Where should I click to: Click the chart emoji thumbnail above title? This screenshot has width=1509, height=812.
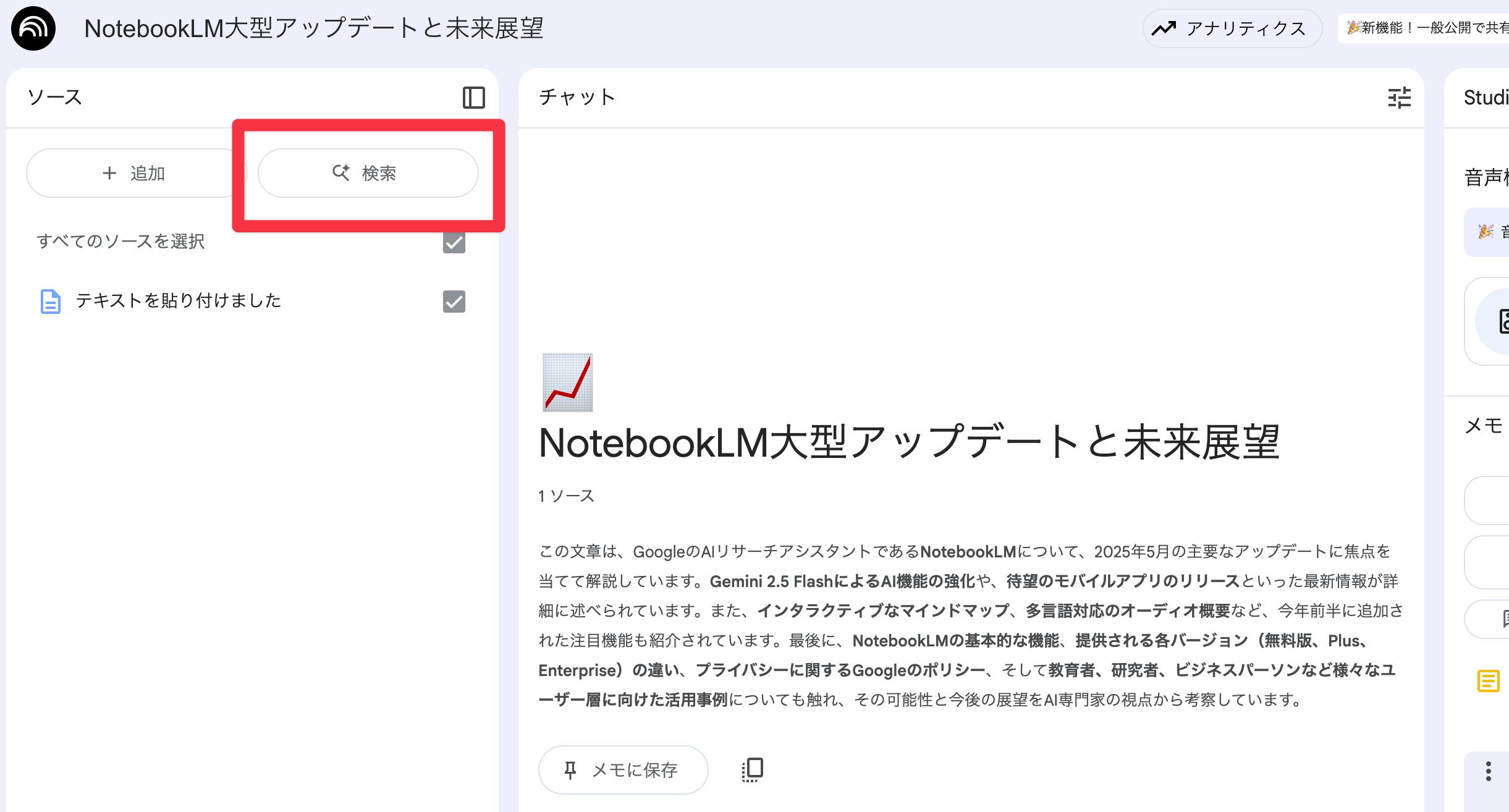pos(567,383)
